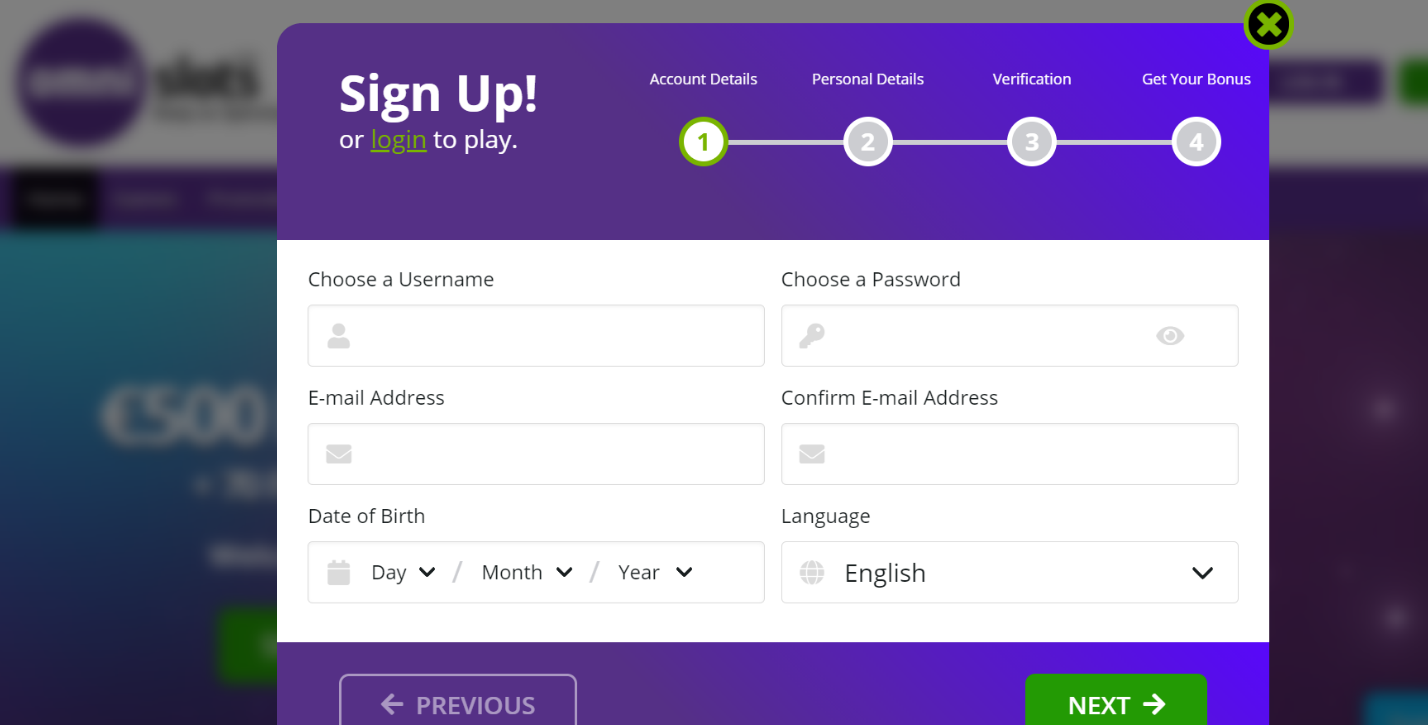
Task: Click envelope icon in Confirm E-mail field
Action: (x=812, y=454)
